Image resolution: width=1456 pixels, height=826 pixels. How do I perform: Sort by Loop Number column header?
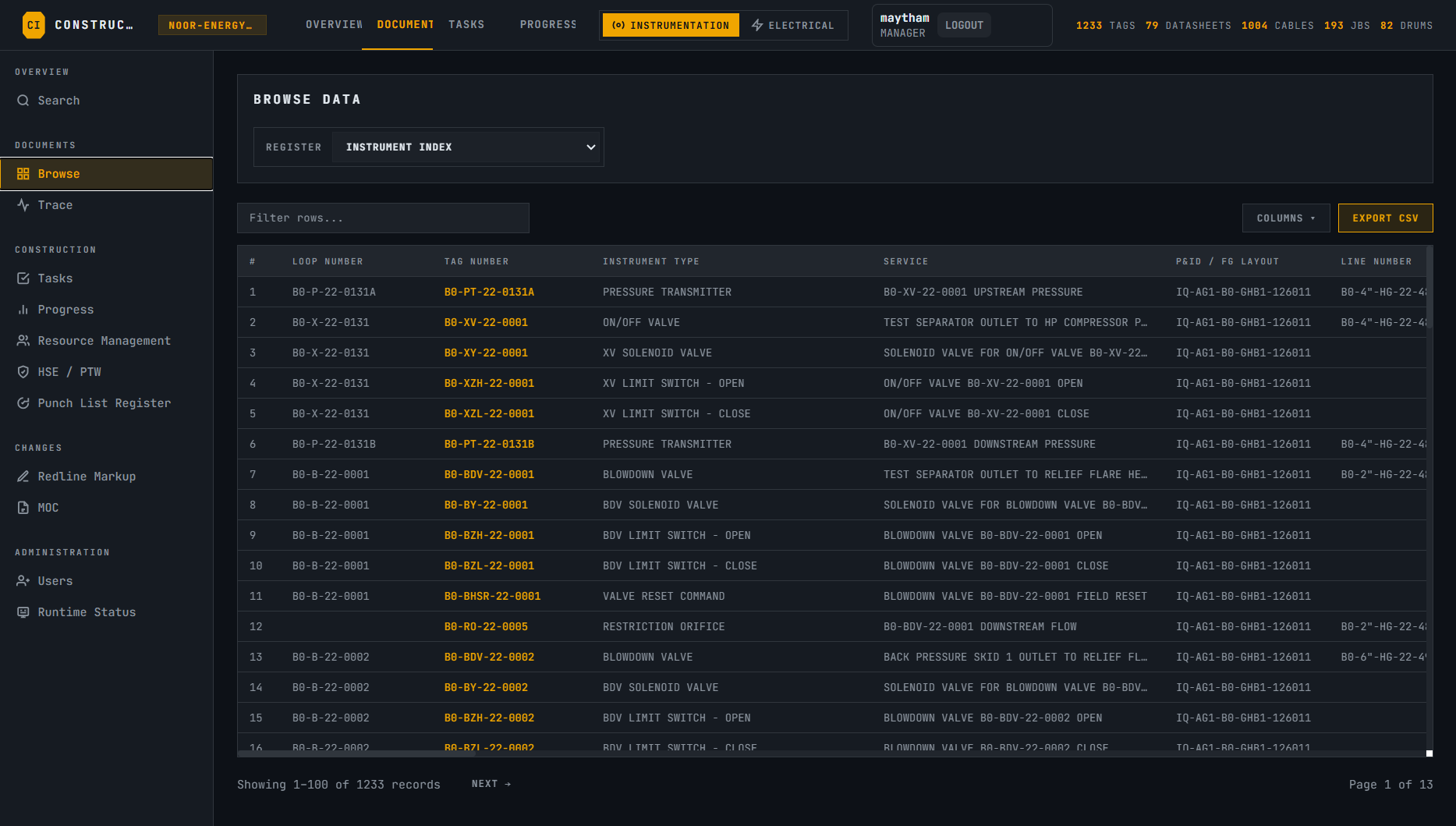pyautogui.click(x=328, y=261)
